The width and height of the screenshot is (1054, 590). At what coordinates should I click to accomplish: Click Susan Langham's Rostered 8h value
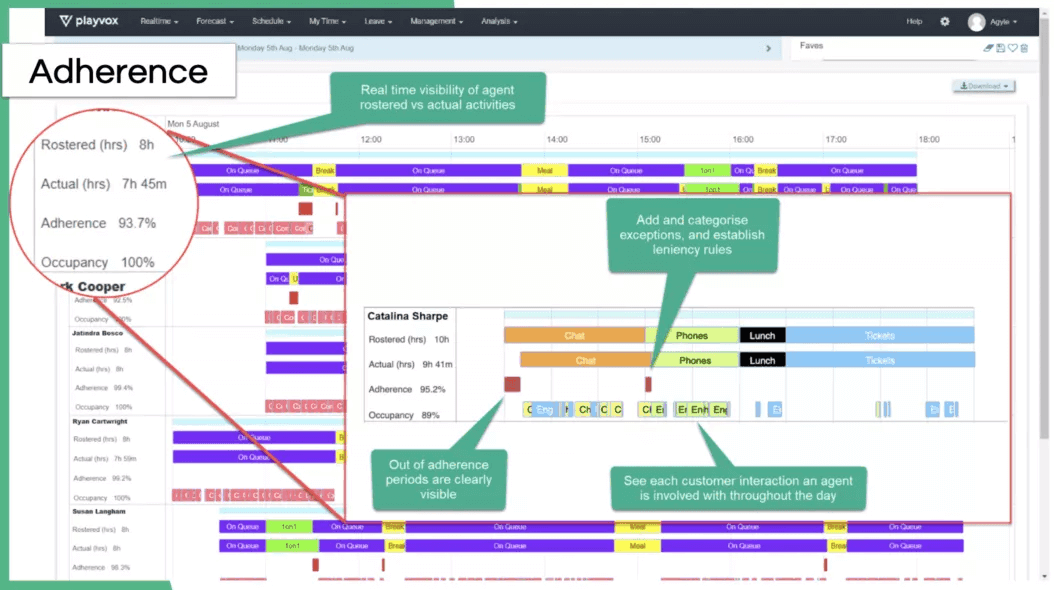point(125,530)
